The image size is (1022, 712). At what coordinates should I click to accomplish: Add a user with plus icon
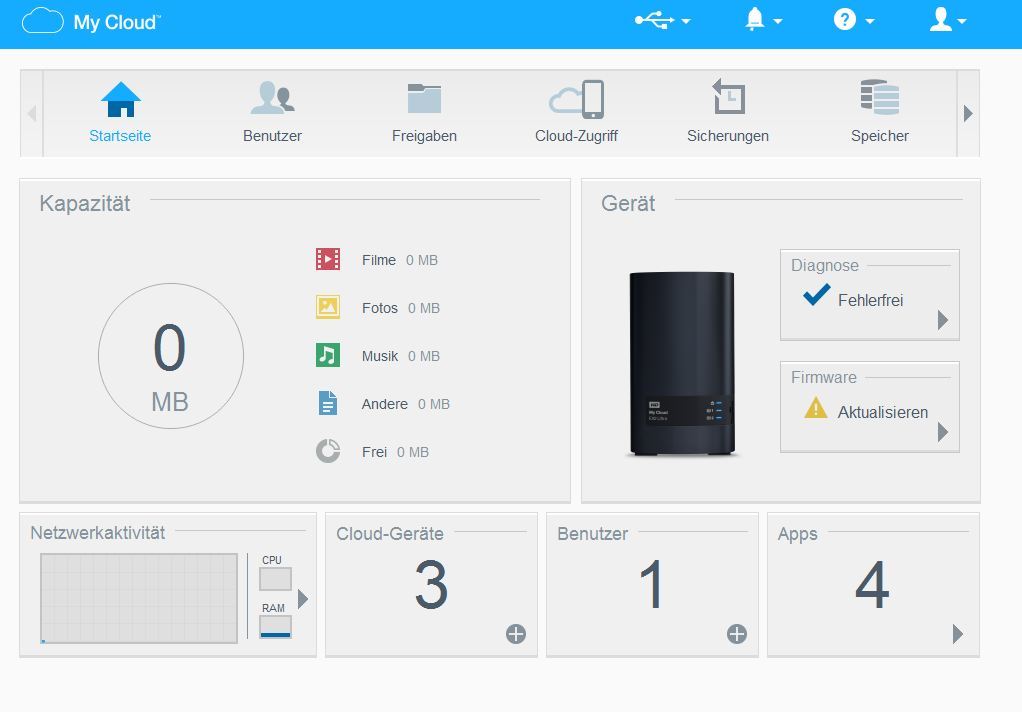(x=737, y=634)
